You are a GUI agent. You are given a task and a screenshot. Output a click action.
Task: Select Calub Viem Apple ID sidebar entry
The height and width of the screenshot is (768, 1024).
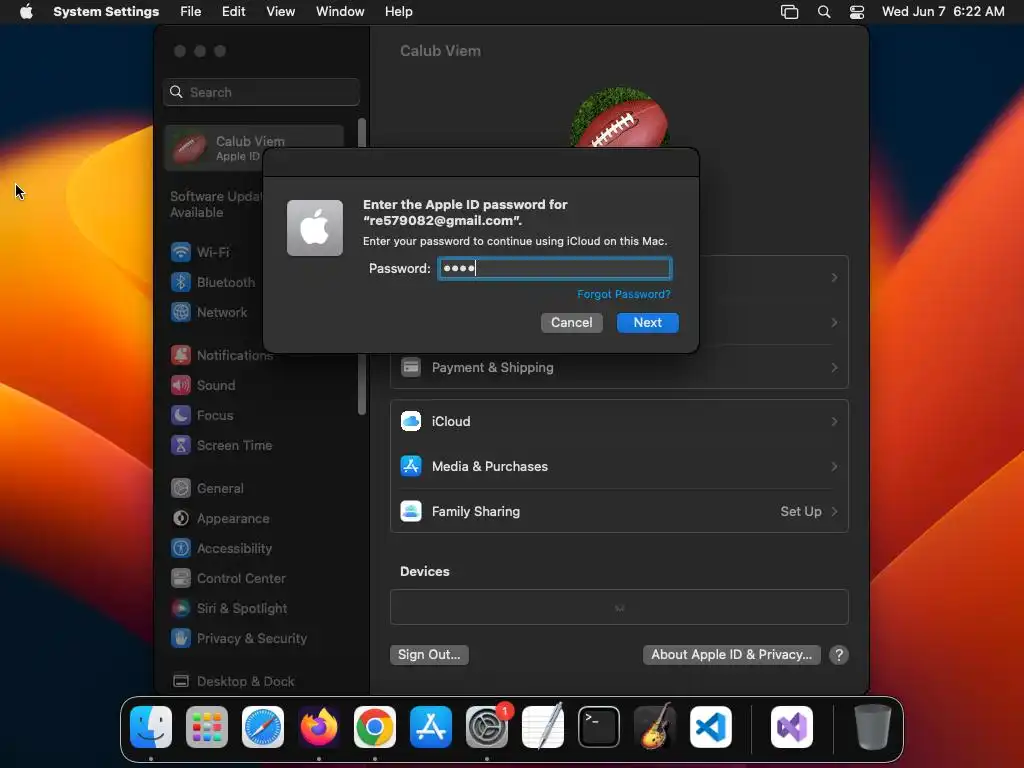coord(255,148)
